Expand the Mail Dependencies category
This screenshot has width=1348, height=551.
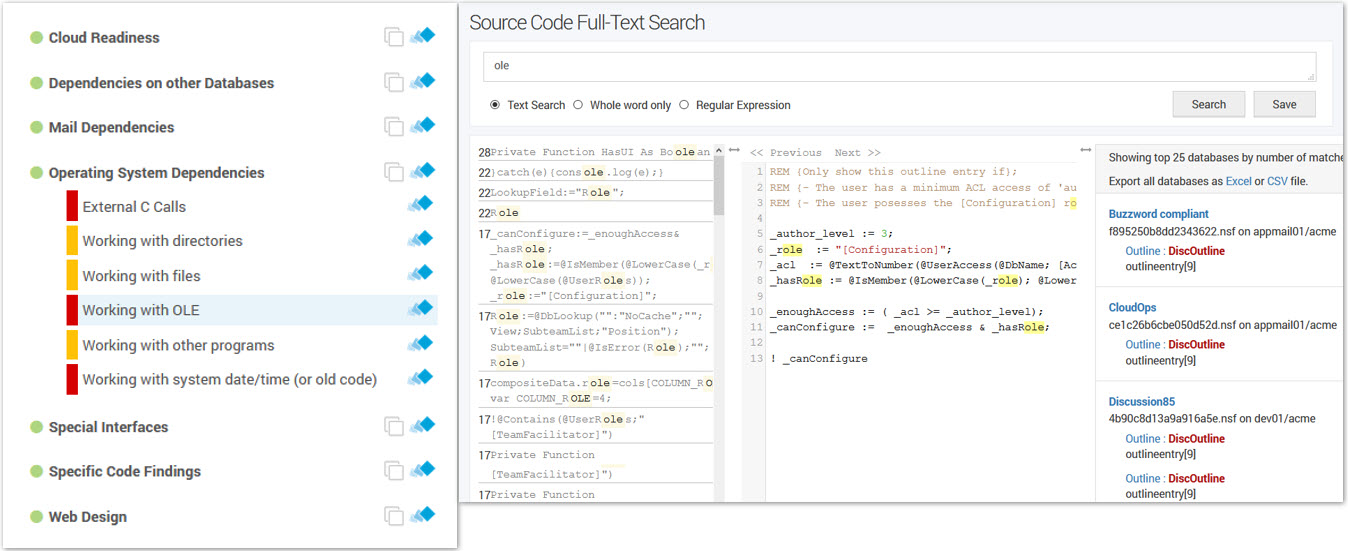111,128
